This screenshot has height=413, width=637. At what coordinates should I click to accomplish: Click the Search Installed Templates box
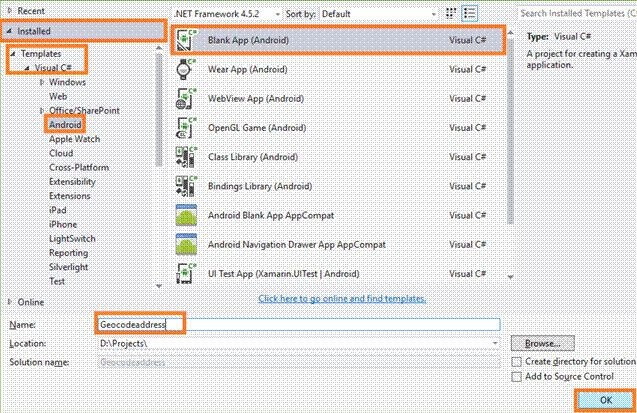(577, 13)
